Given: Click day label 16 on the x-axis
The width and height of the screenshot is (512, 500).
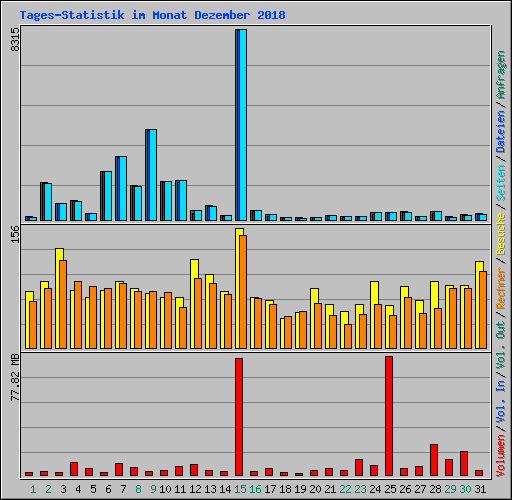Looking at the screenshot, I should (x=255, y=489).
